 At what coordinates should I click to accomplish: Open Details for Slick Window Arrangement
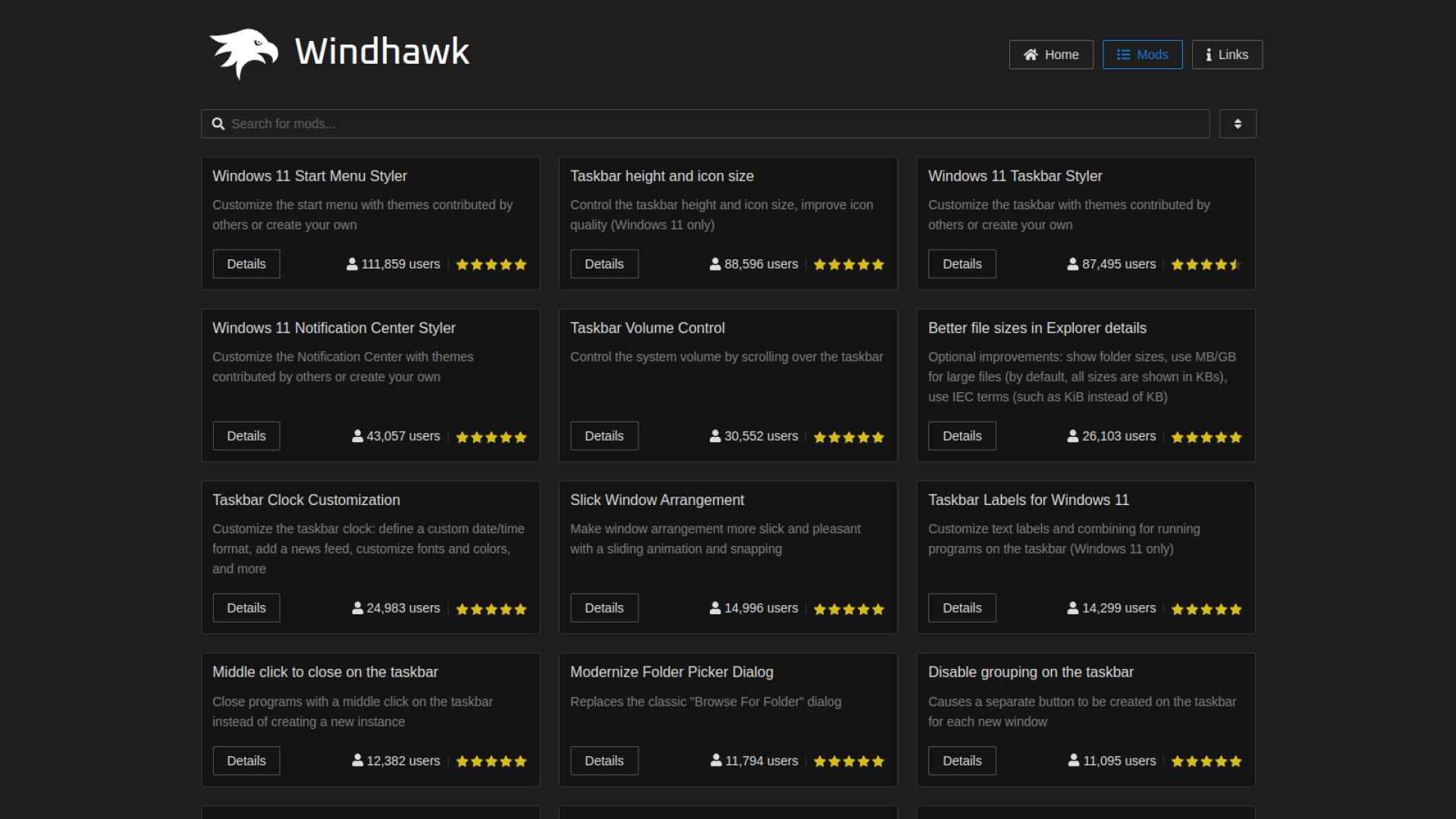tap(604, 607)
